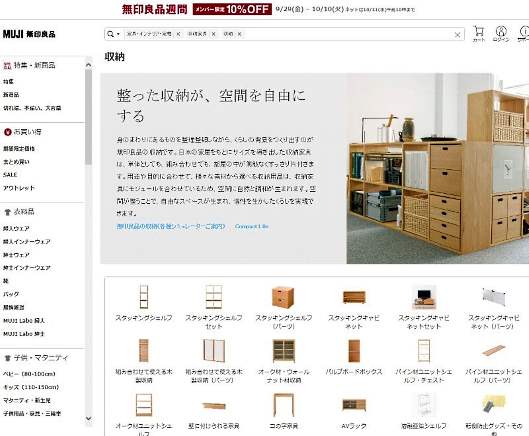This screenshot has height=436, width=529.
Task: Open the 無印良品週間 10%OFF top banner
Action: (x=268, y=9)
